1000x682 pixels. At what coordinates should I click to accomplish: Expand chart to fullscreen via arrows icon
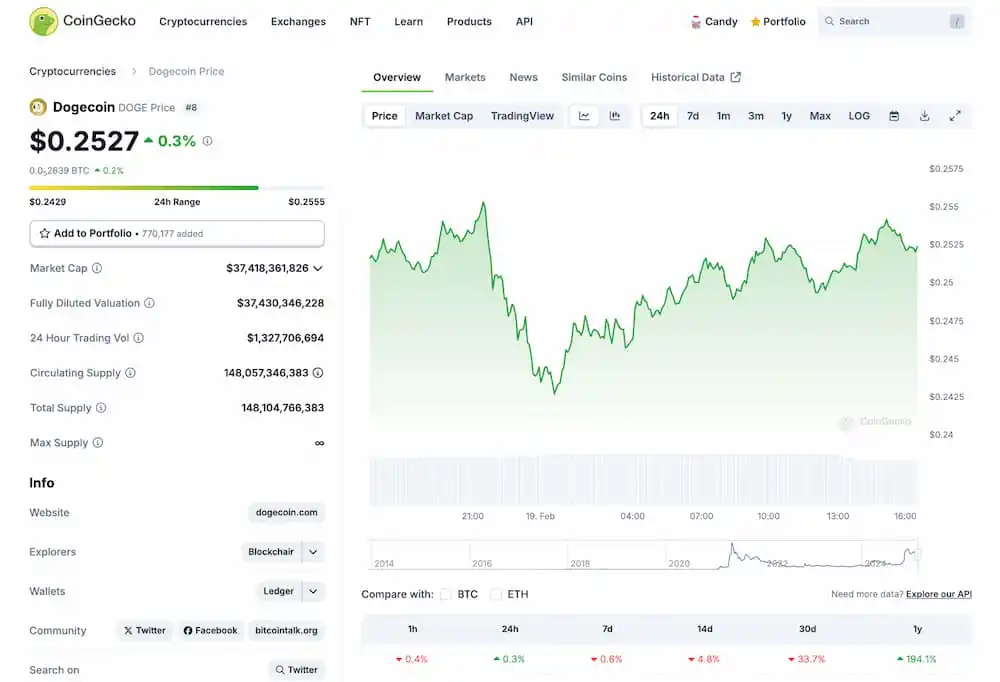[x=956, y=116]
